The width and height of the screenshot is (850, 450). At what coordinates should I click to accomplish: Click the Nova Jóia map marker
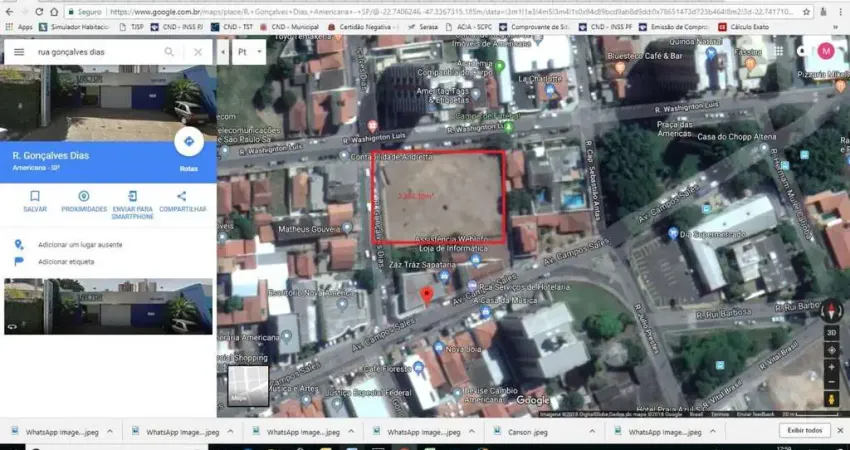click(439, 346)
